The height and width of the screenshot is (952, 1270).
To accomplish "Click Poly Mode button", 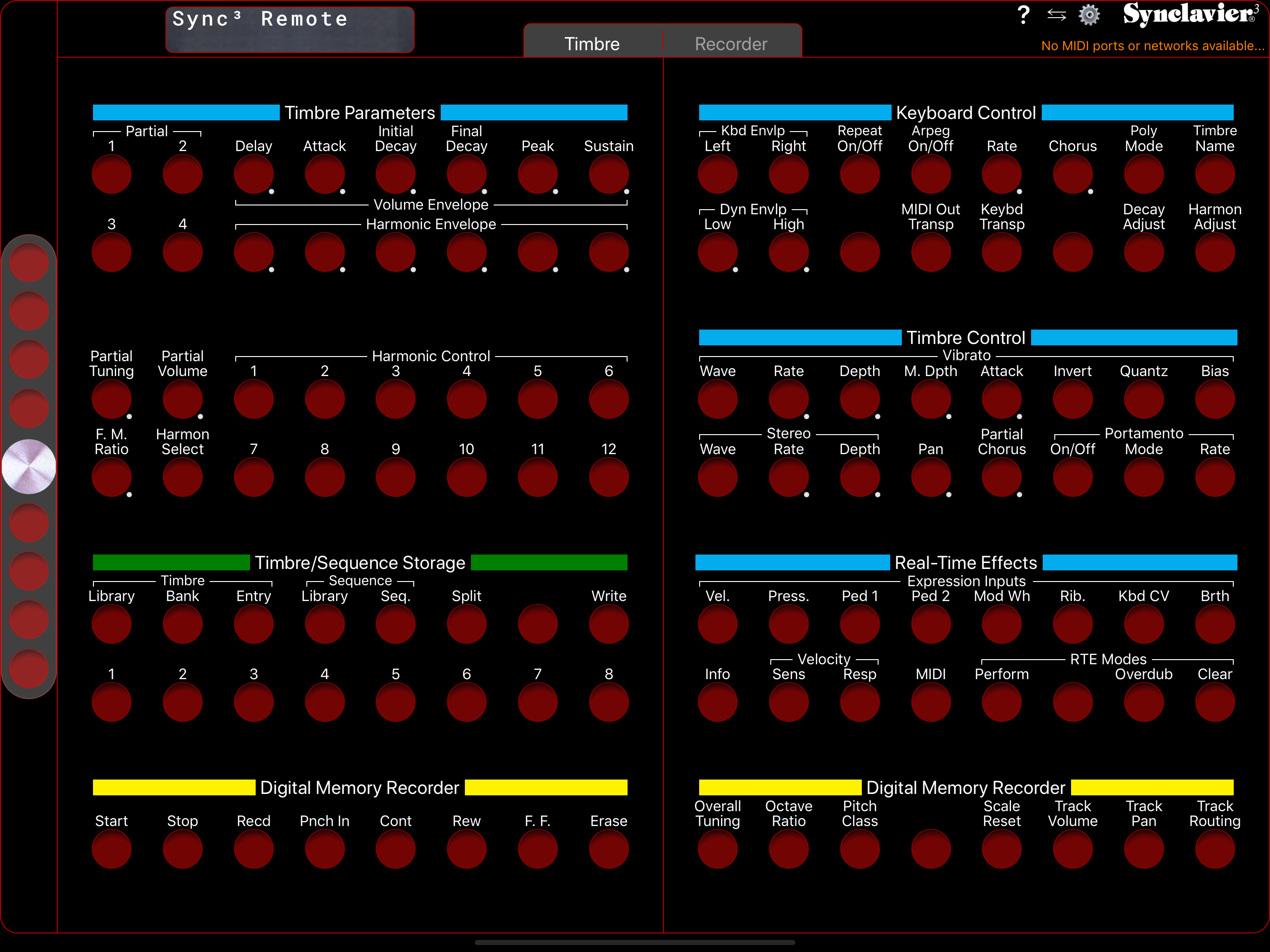I will click(1144, 175).
